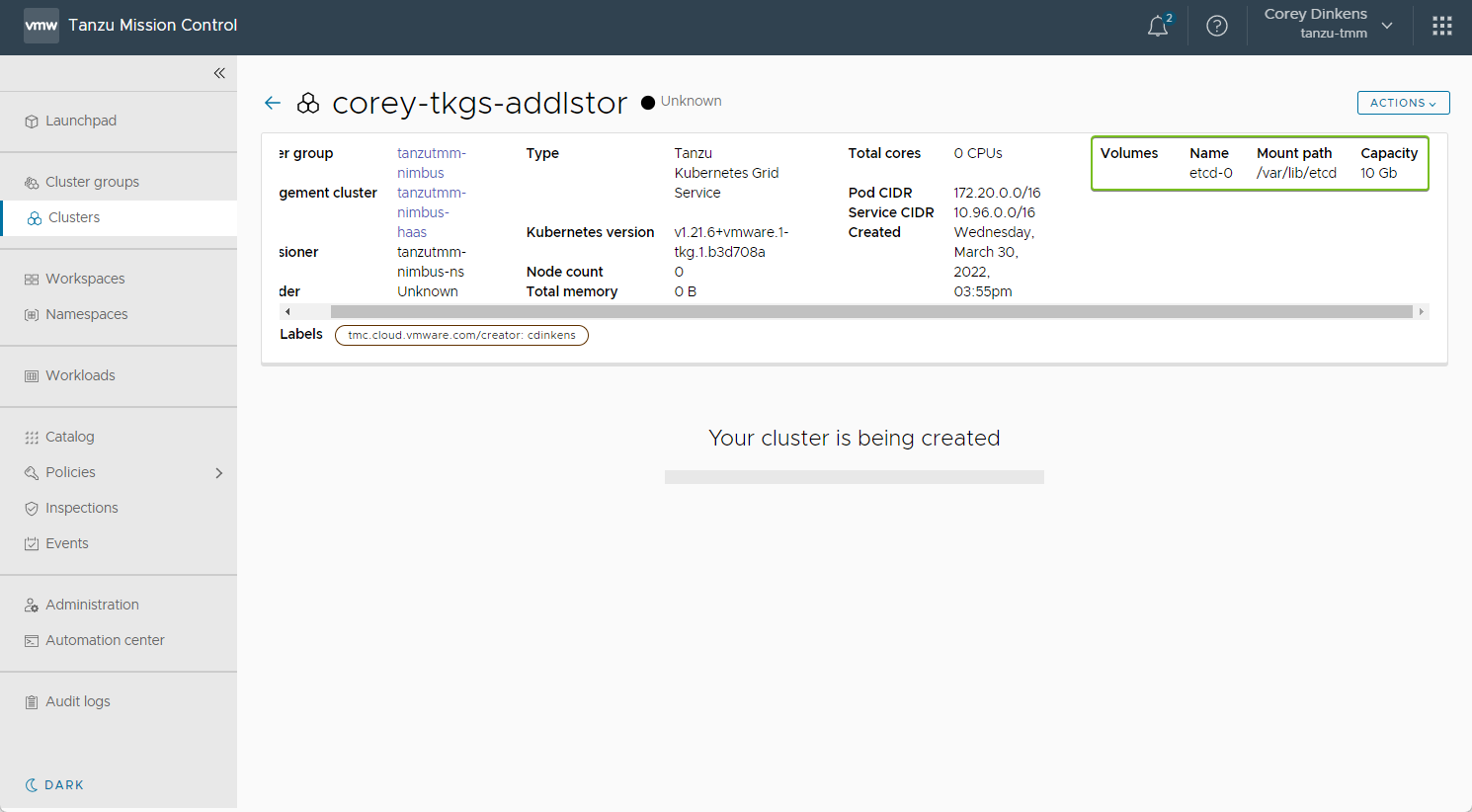Viewport: 1472px width, 812px height.
Task: Open the apps grid switcher
Action: (1442, 26)
